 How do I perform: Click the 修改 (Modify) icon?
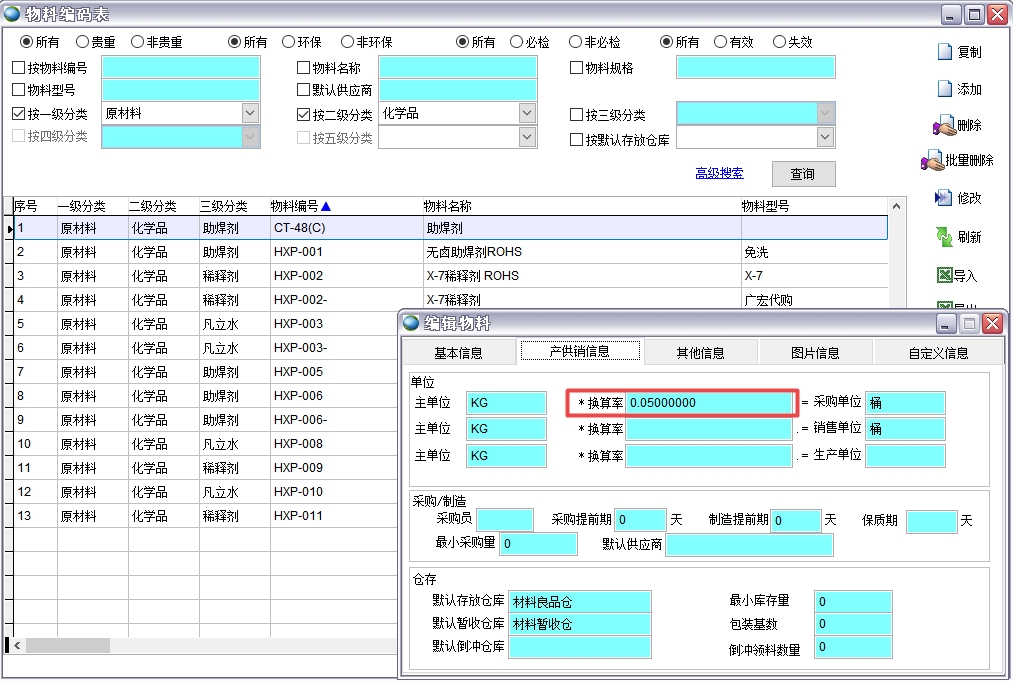[943, 198]
